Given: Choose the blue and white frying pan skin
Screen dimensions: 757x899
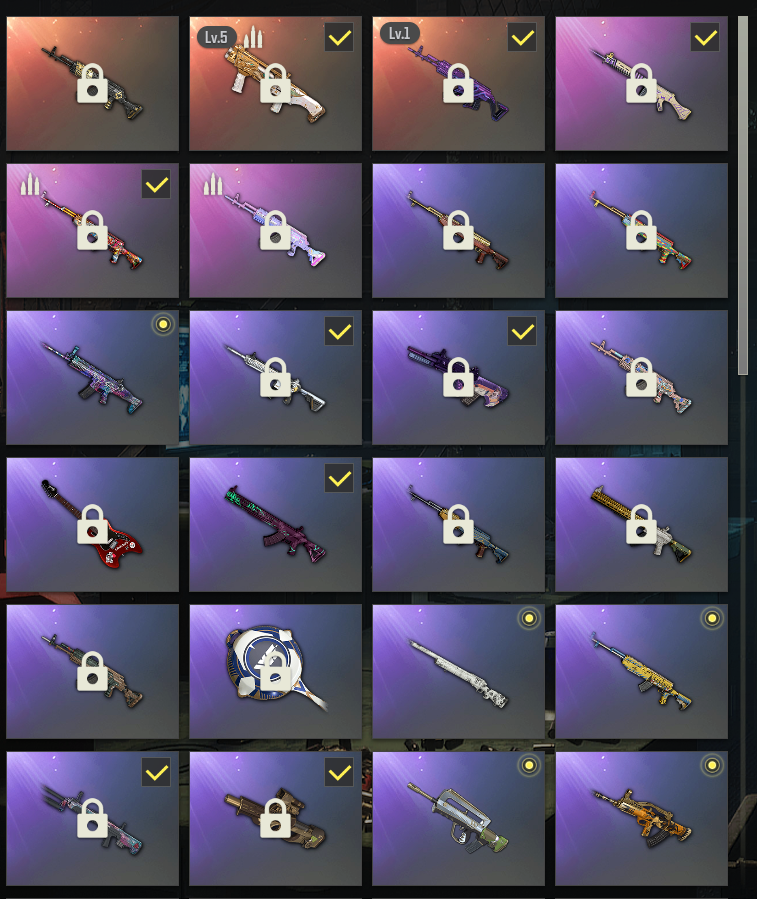Looking at the screenshot, I should 275,671.
